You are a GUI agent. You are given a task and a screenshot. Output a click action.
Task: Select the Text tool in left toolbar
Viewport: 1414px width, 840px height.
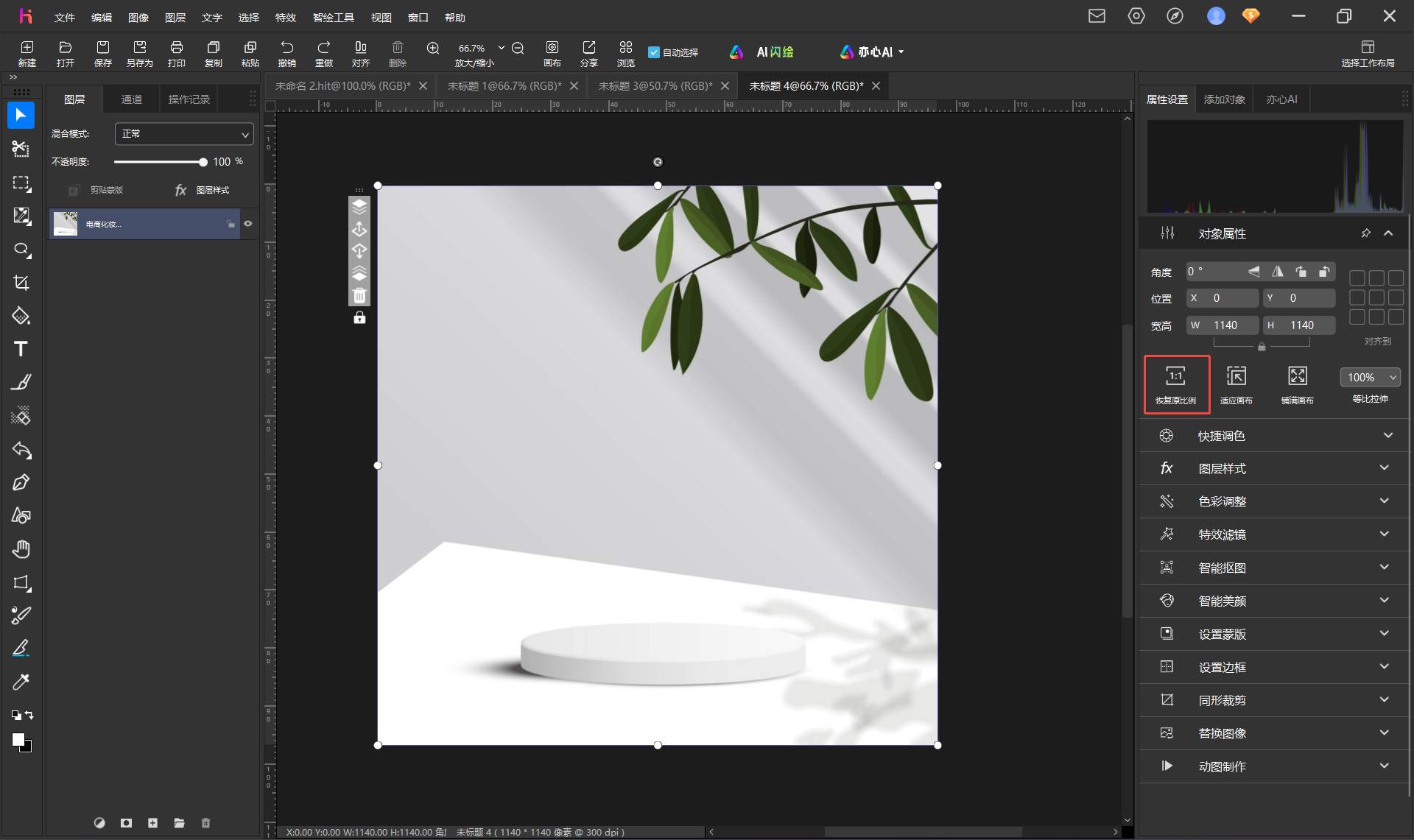(21, 349)
